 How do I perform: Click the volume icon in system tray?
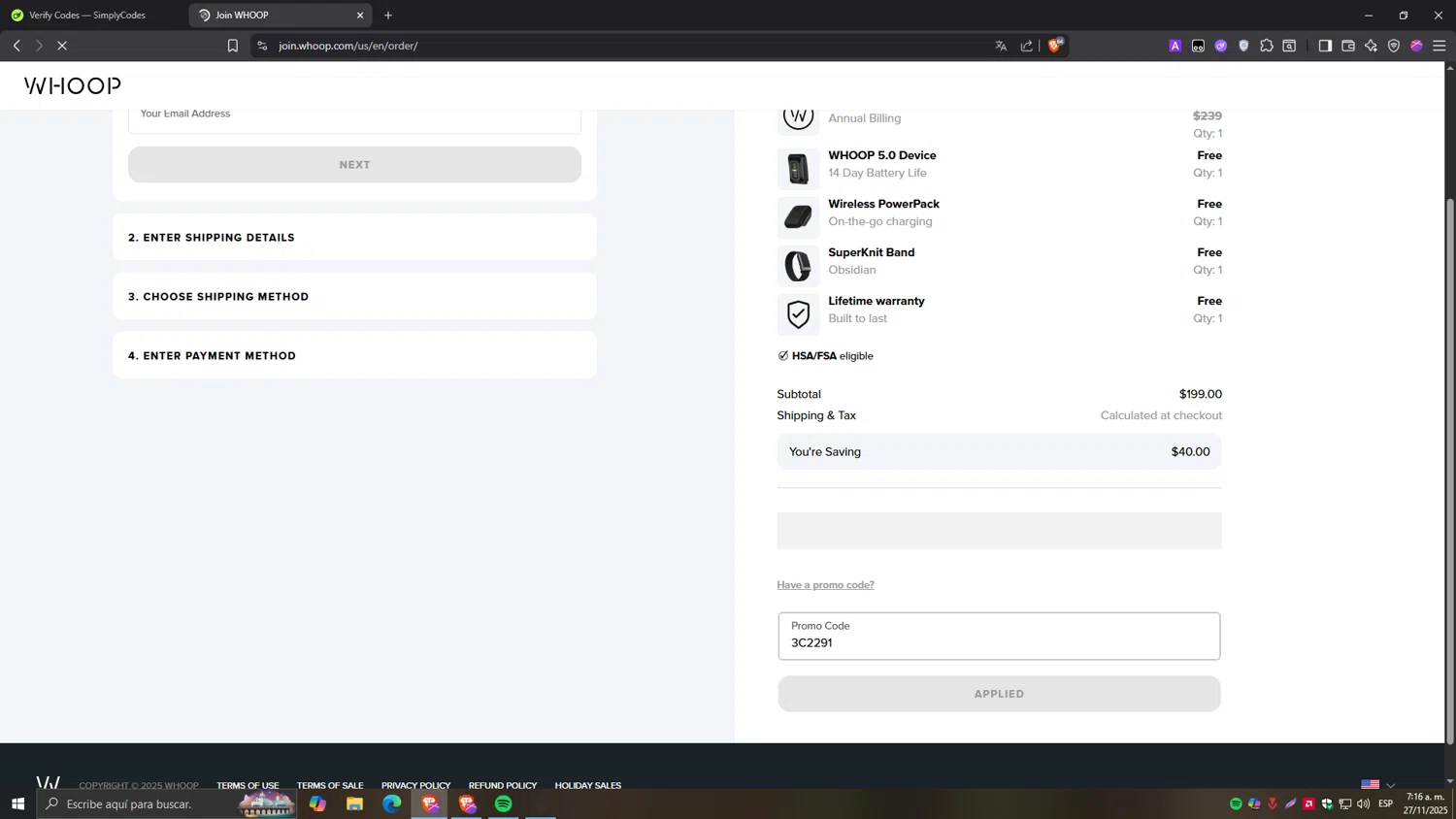[x=1363, y=803]
